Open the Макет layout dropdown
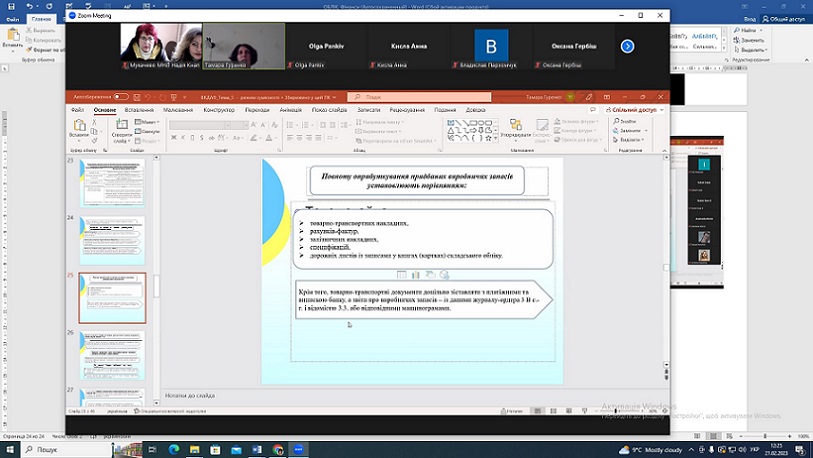 147,122
